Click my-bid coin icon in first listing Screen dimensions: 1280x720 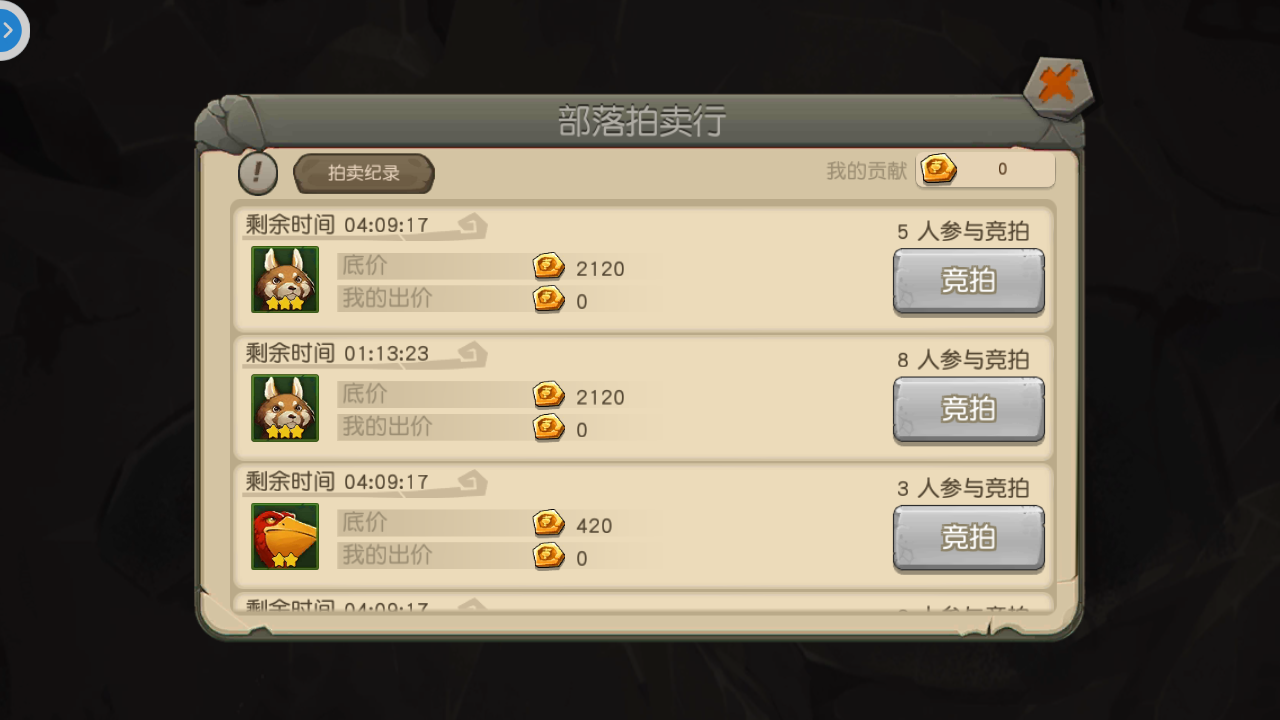coord(548,299)
